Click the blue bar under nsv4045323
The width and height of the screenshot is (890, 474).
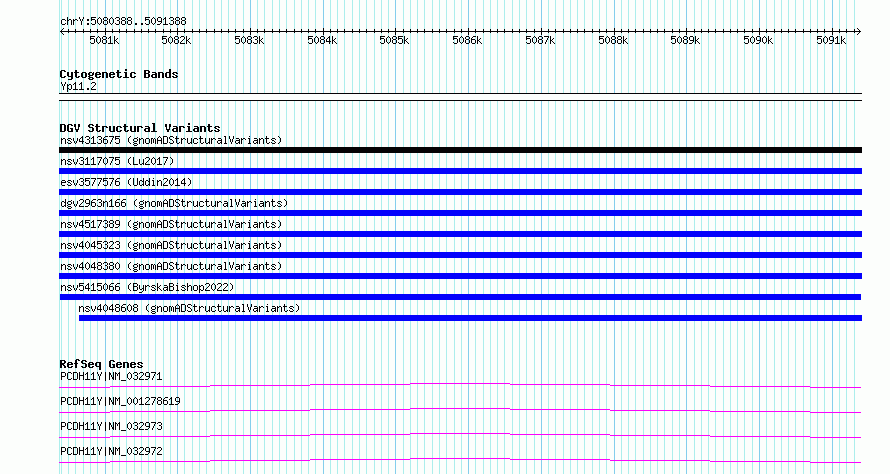(x=460, y=255)
